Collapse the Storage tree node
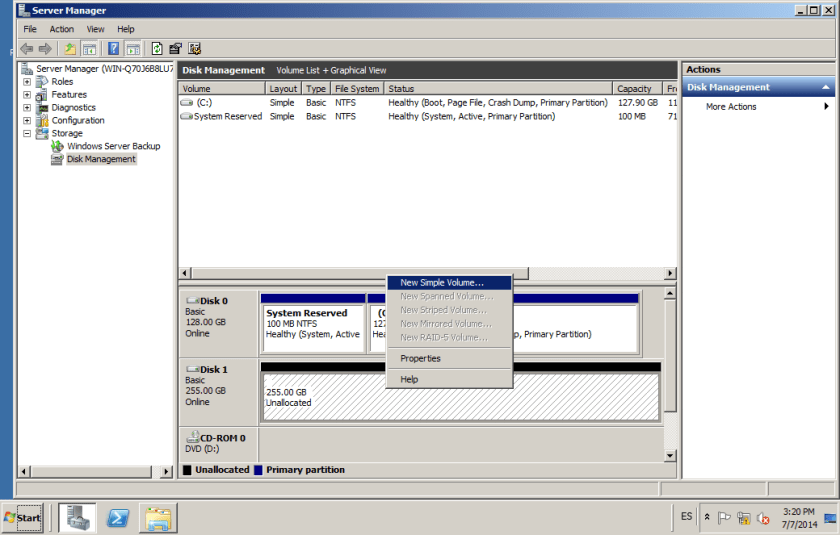The width and height of the screenshot is (840, 535). click(27, 133)
